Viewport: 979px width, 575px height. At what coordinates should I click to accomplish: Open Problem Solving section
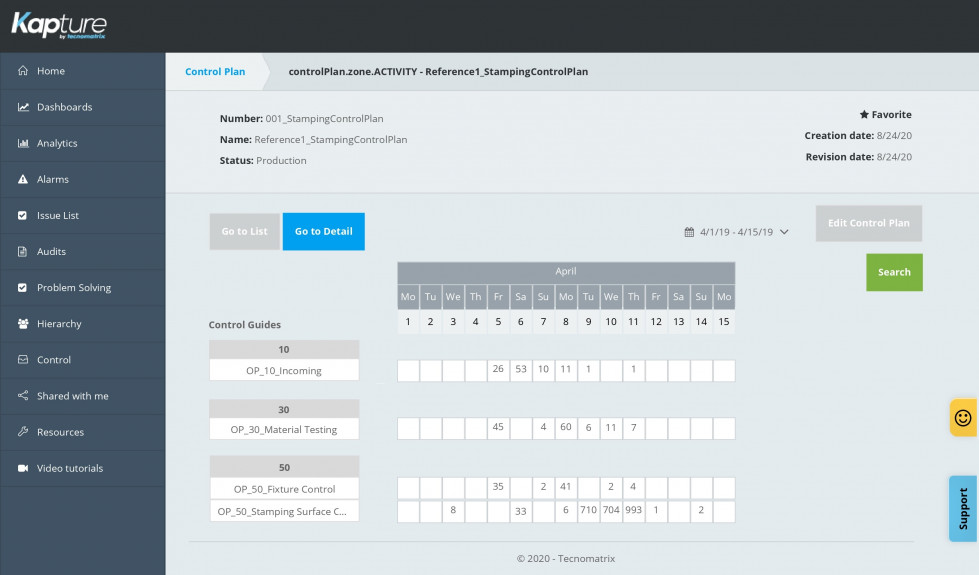(x=83, y=288)
